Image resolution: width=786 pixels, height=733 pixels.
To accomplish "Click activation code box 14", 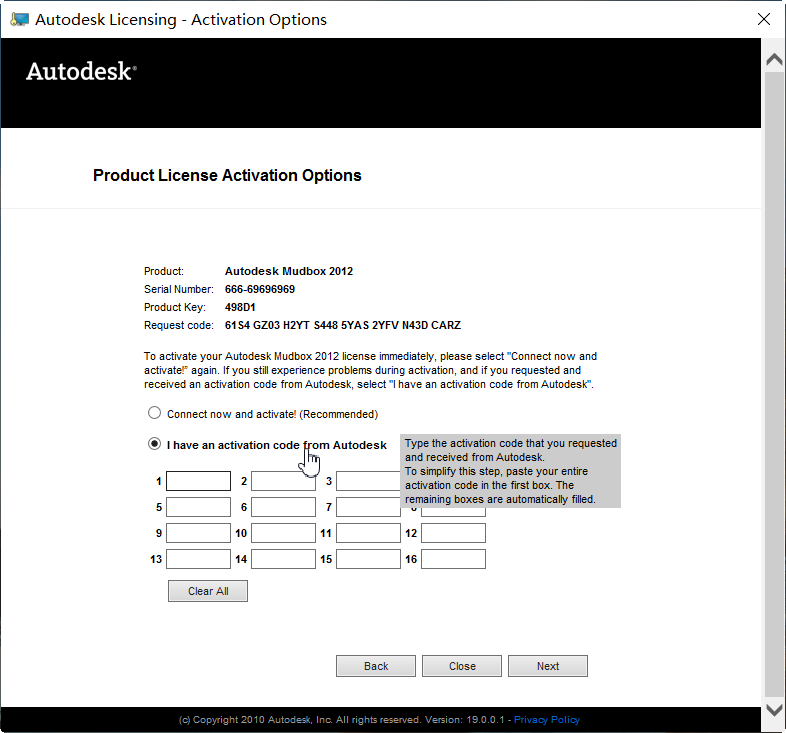I will 283,559.
